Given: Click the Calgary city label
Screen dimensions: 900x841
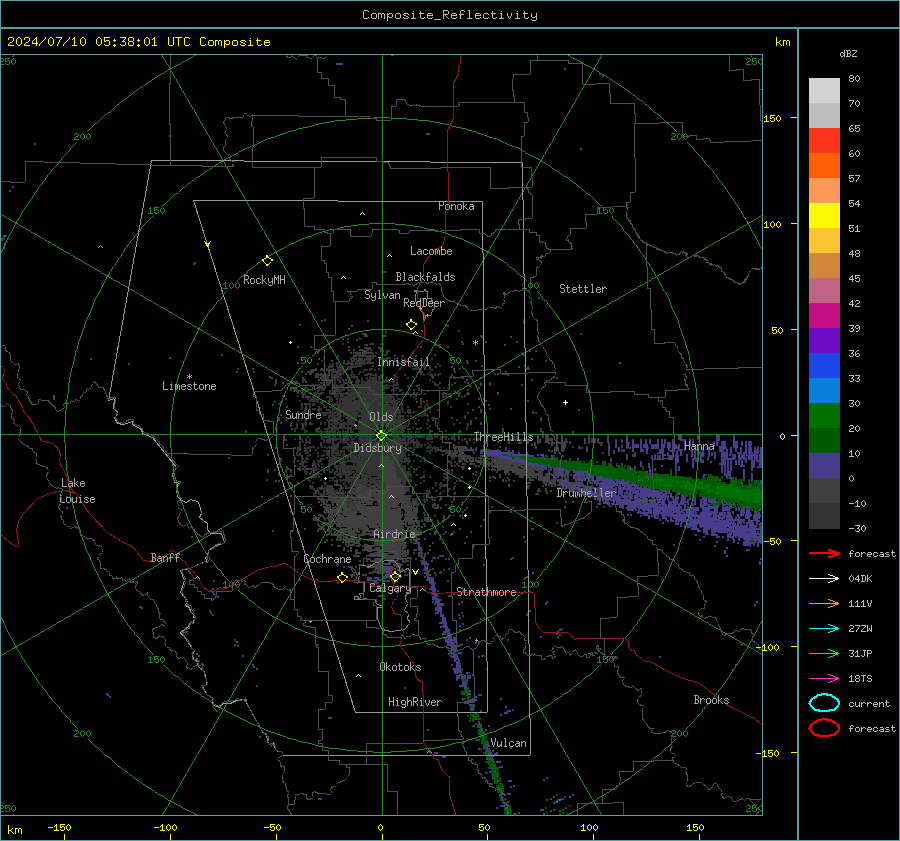Looking at the screenshot, I should click(390, 588).
